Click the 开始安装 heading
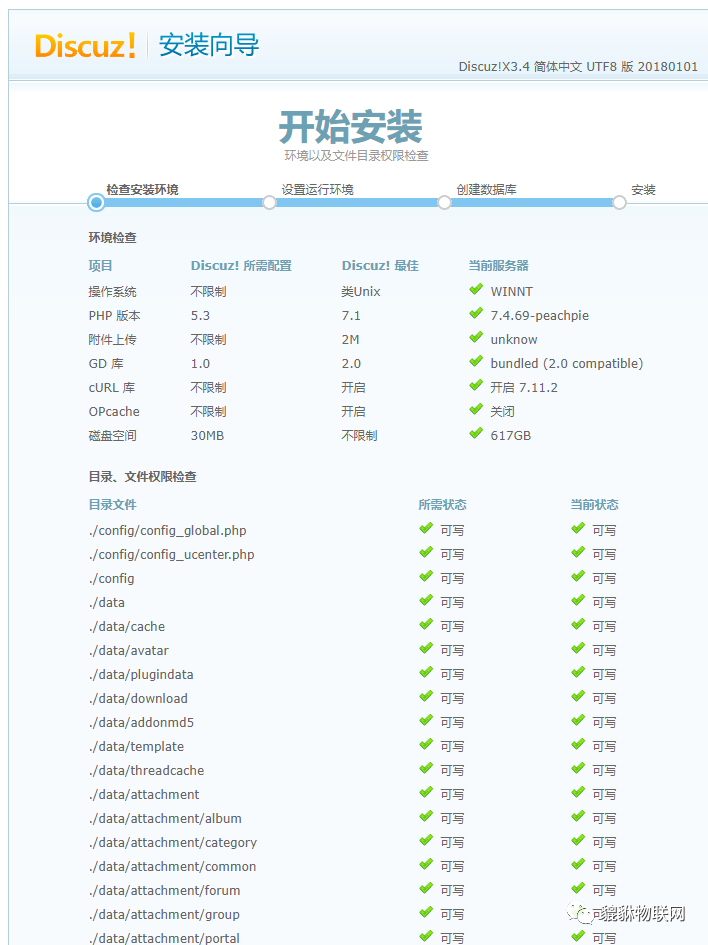This screenshot has height=945, width=708. [x=351, y=127]
